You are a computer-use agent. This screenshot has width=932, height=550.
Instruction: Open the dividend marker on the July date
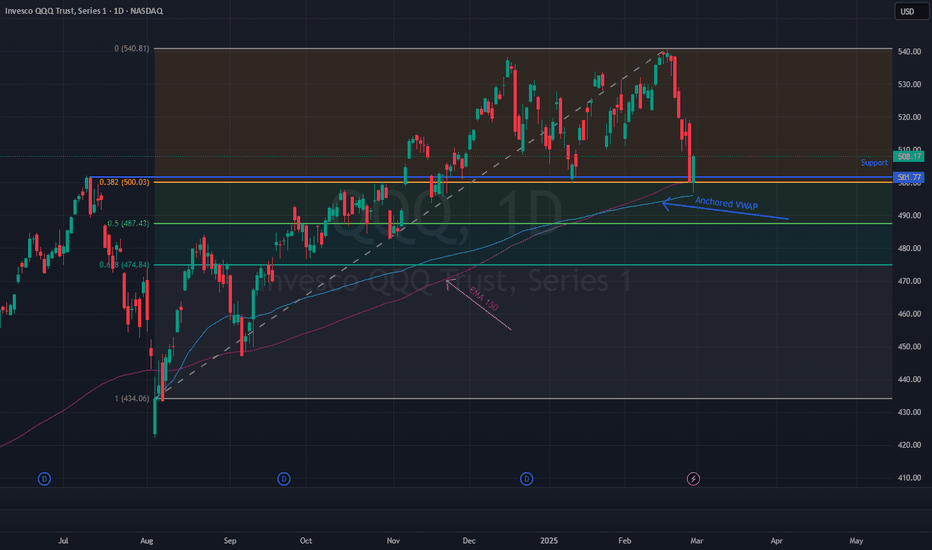click(x=44, y=479)
